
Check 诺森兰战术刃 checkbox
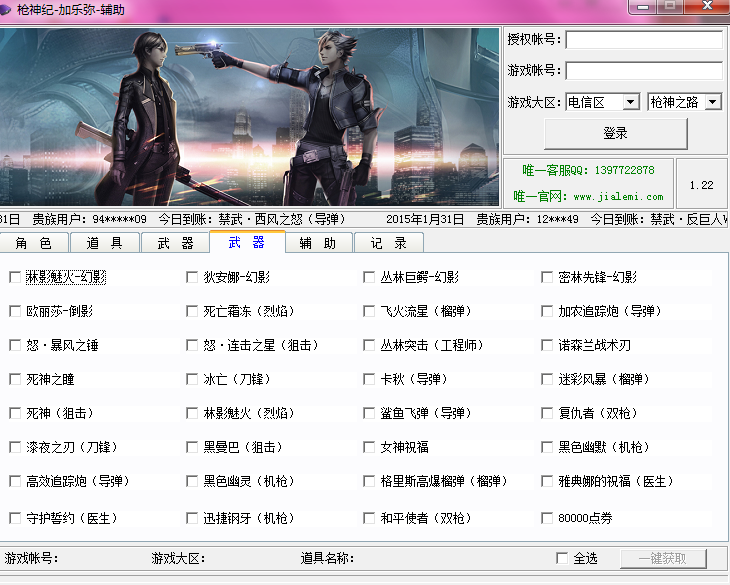547,345
